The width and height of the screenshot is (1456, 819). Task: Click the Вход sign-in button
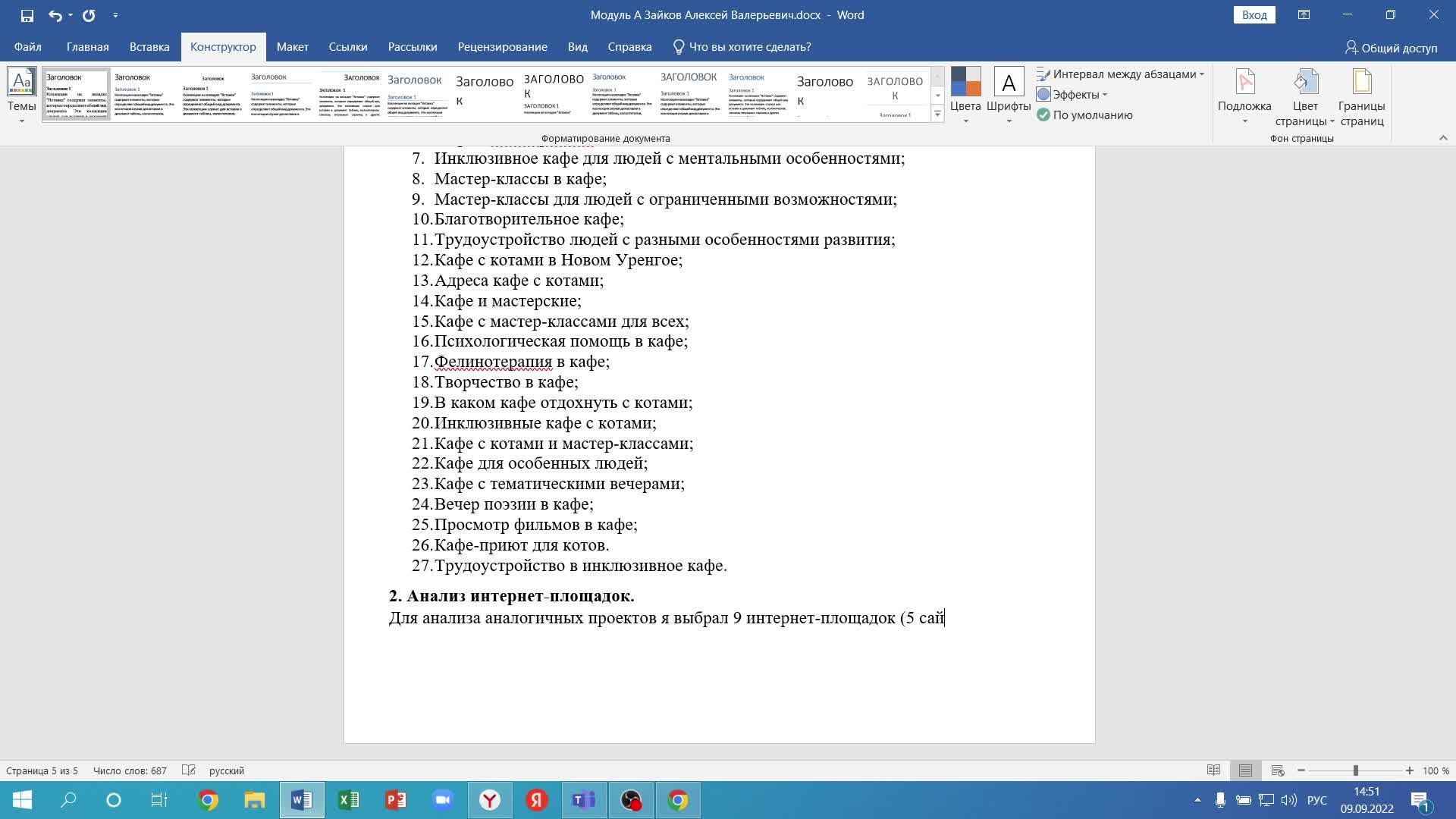pos(1254,14)
